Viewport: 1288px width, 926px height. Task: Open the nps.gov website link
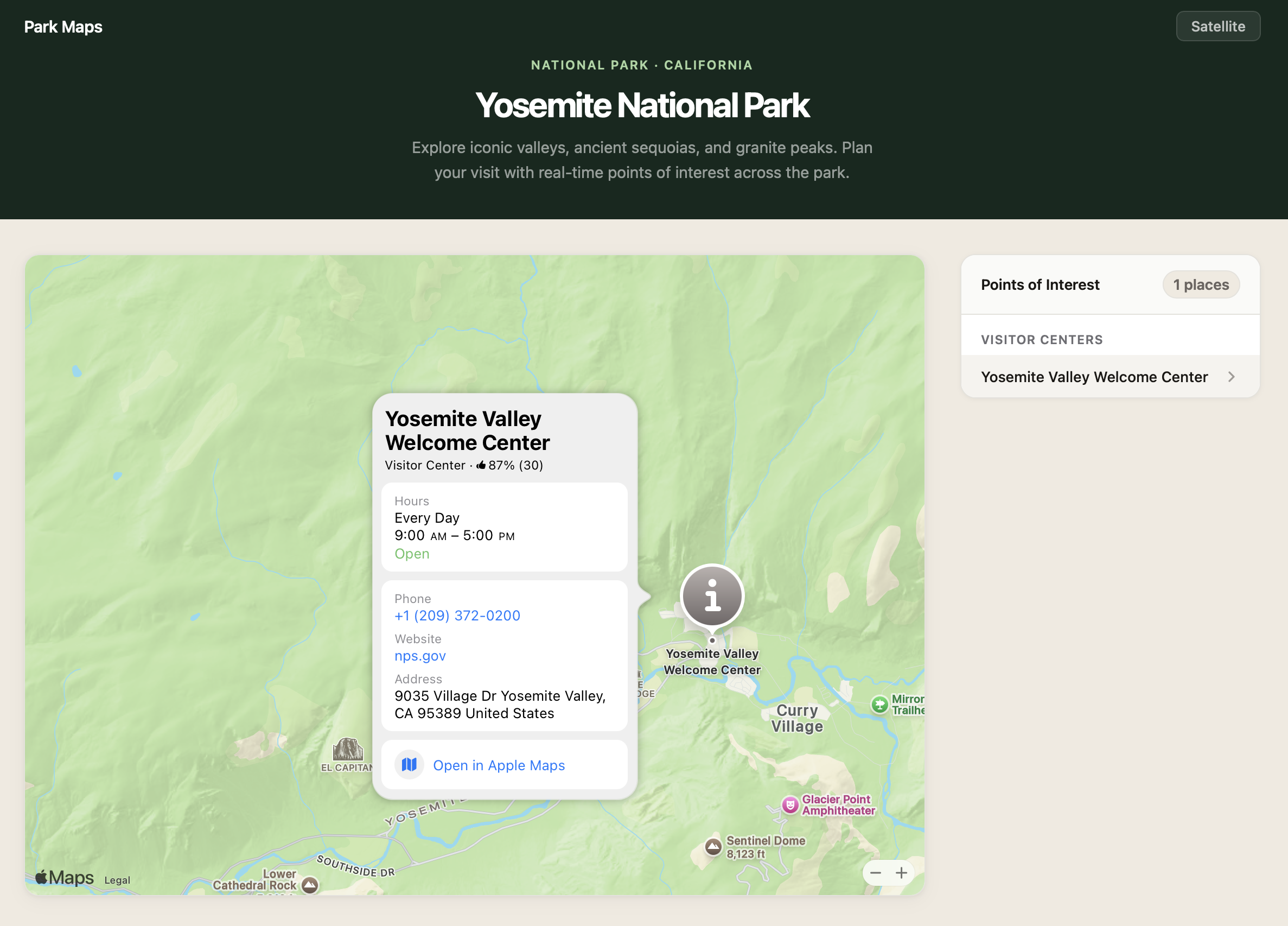[x=420, y=656]
